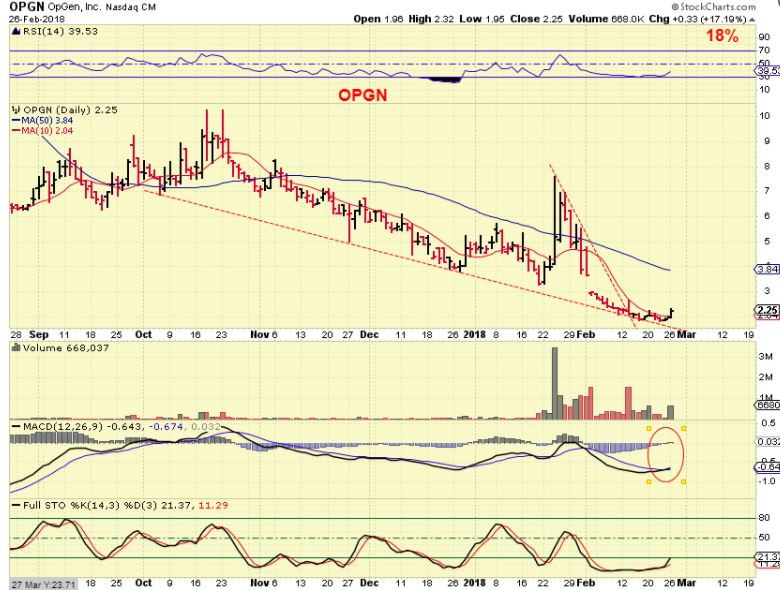Click the Close 2.25 value in header
The width and height of the screenshot is (780, 590).
click(x=536, y=19)
